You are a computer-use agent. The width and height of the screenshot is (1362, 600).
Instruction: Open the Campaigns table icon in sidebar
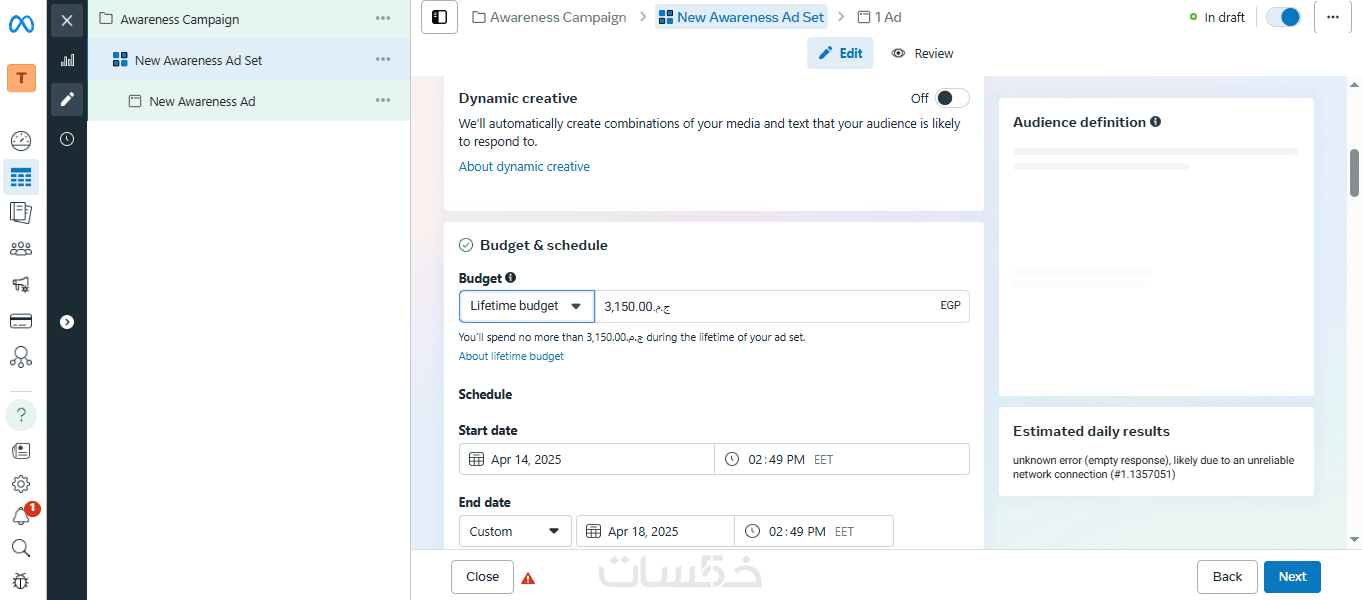(x=21, y=178)
